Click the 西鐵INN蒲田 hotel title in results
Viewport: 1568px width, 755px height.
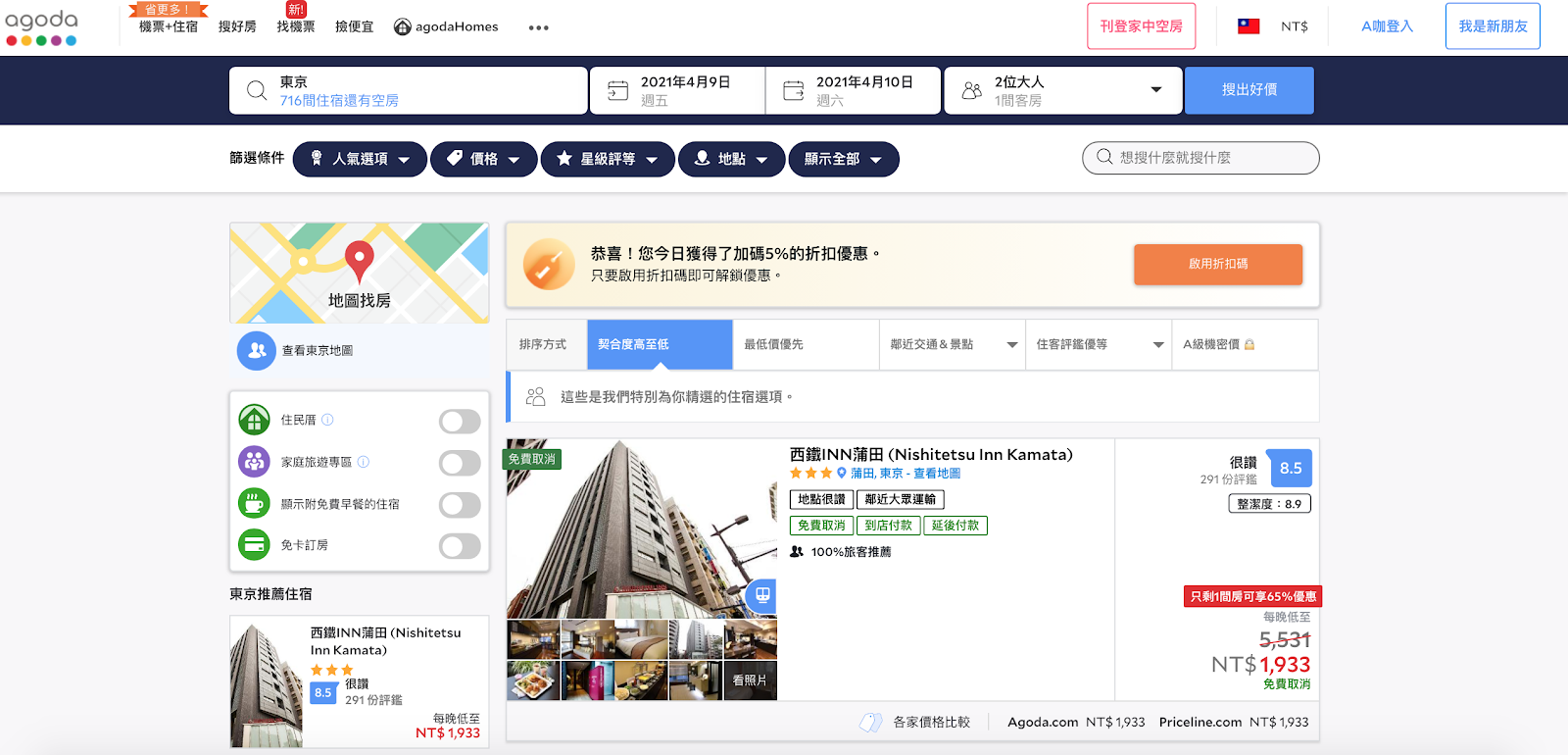[x=931, y=454]
